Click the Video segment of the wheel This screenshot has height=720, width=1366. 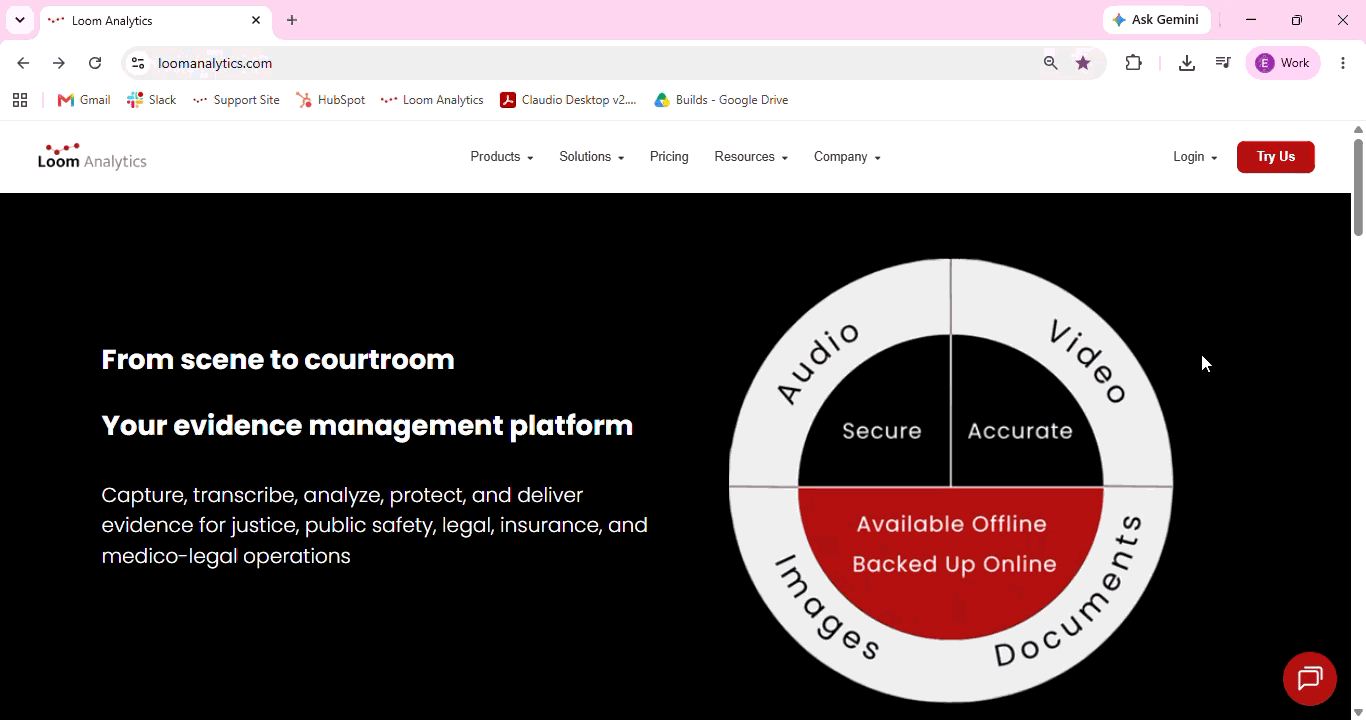(1088, 361)
